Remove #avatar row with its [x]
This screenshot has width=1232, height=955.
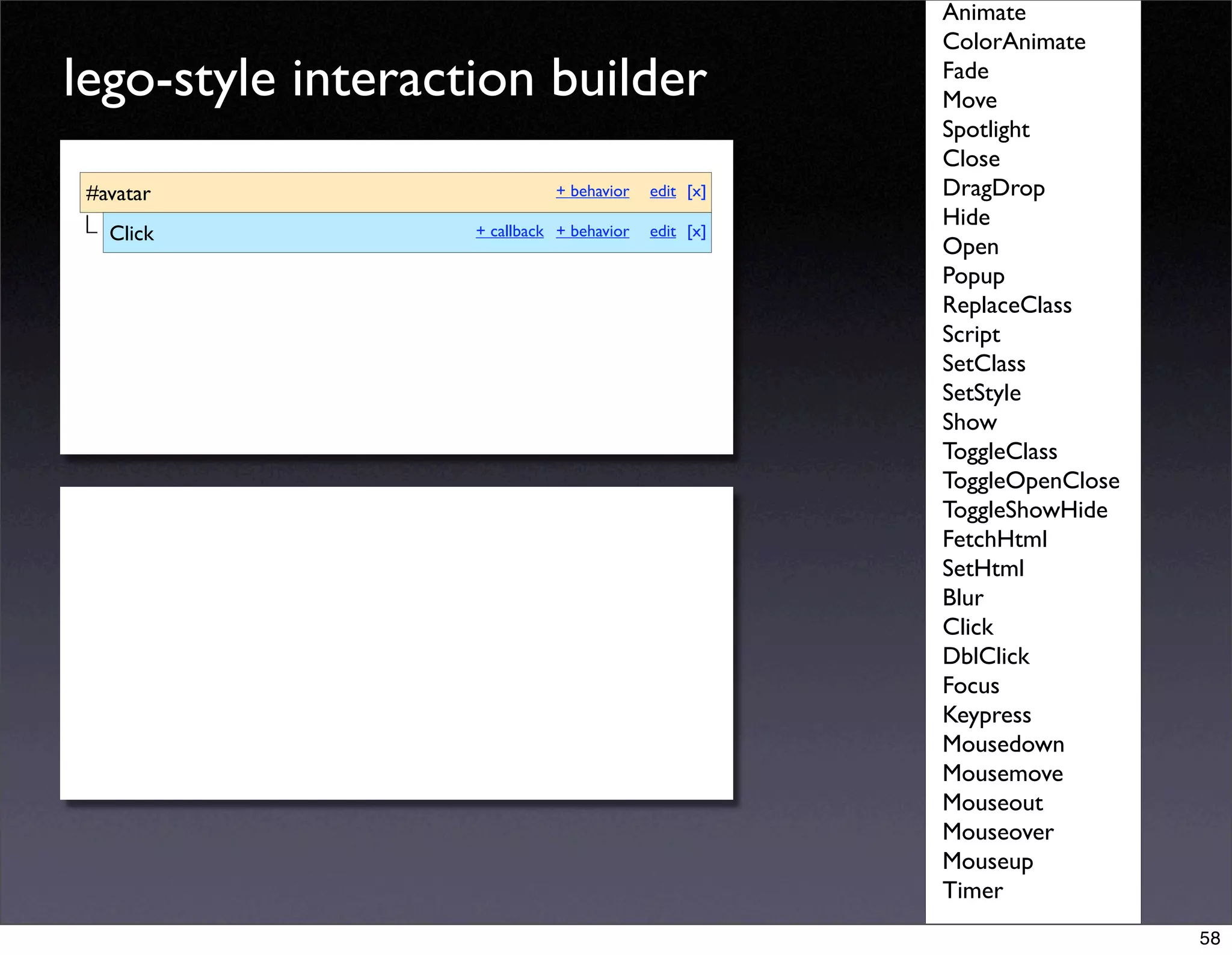697,191
